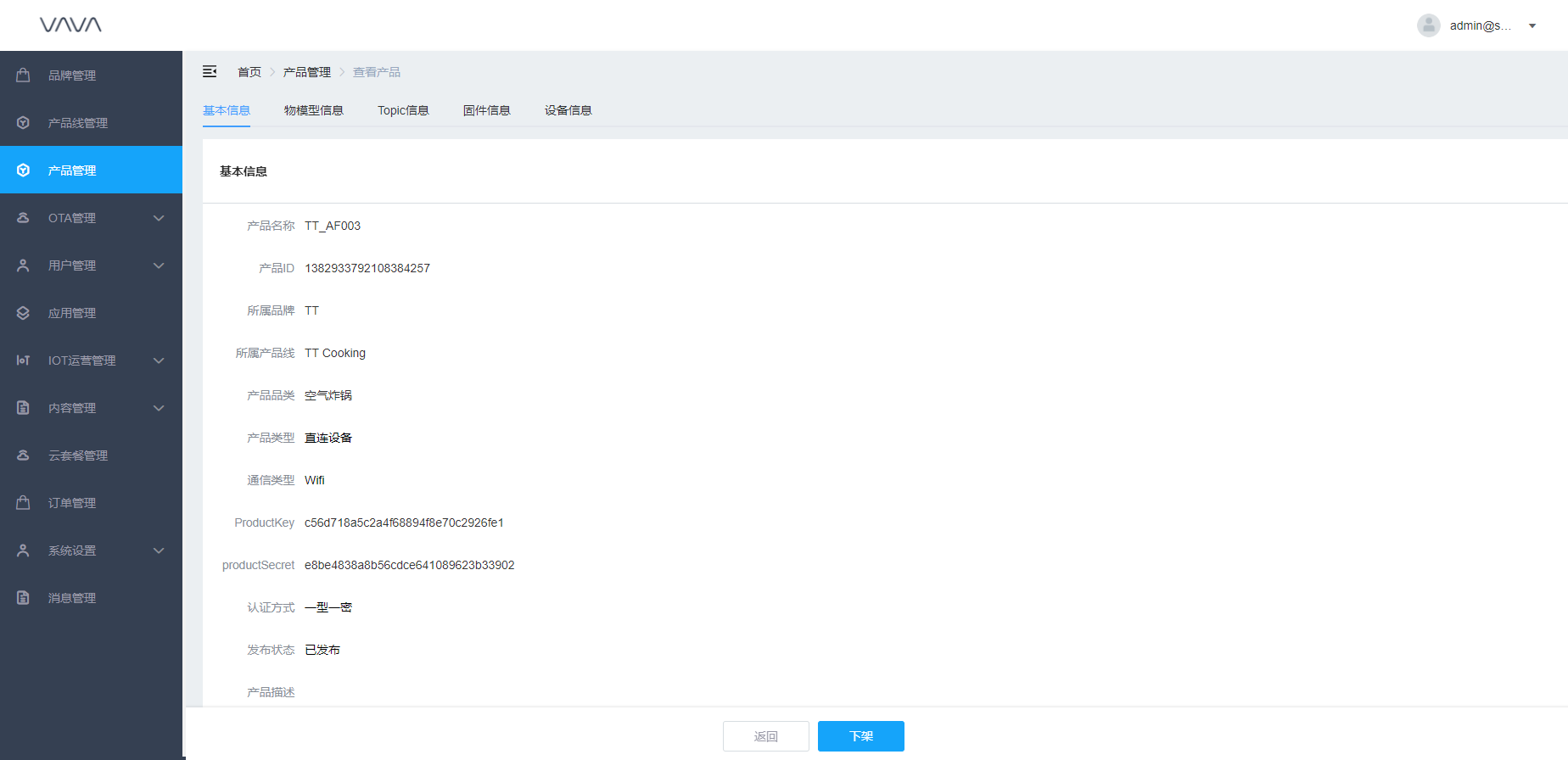Open 订单管理 in the sidebar
1568x760 pixels.
(91, 502)
